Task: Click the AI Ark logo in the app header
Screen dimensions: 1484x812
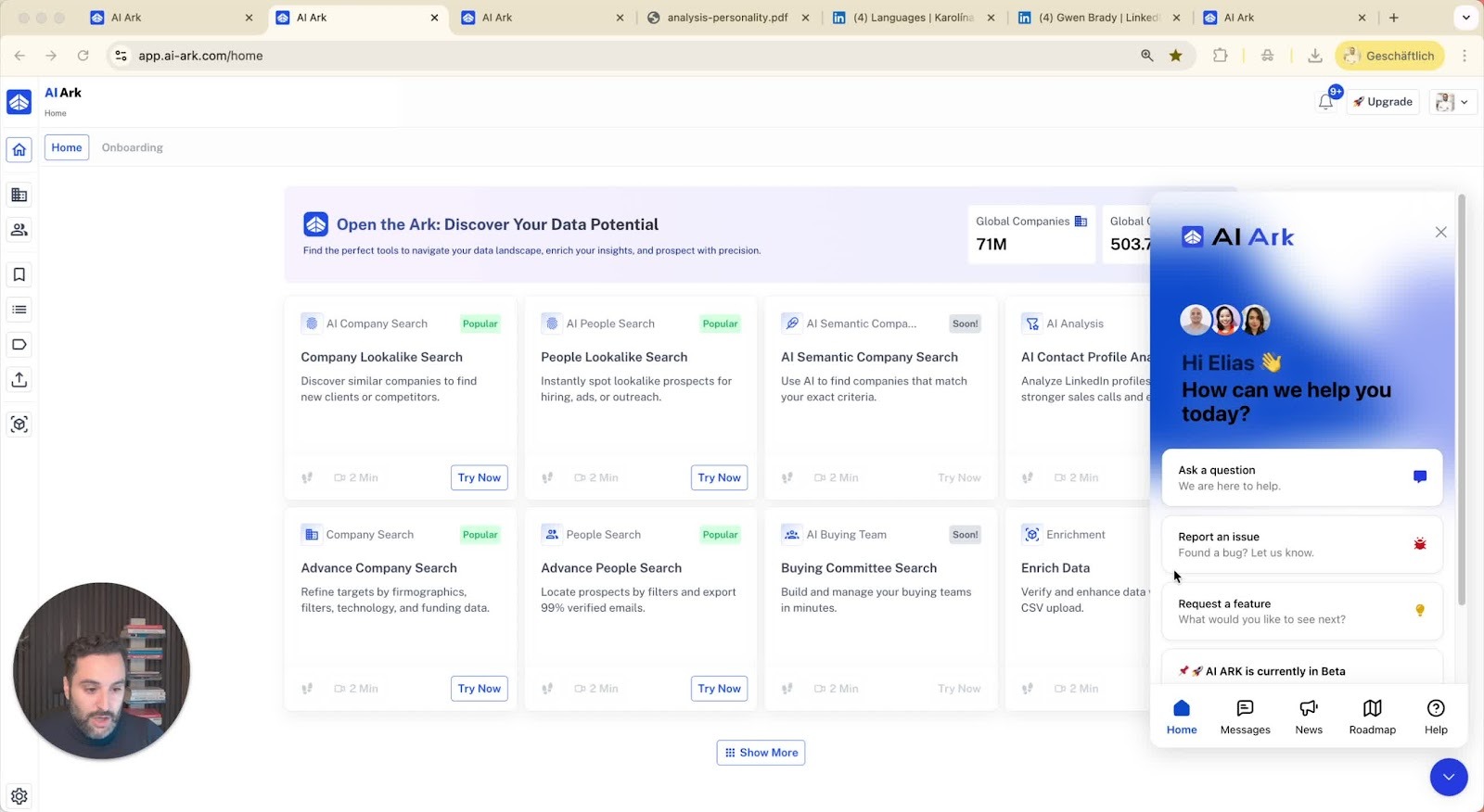Action: tap(19, 101)
